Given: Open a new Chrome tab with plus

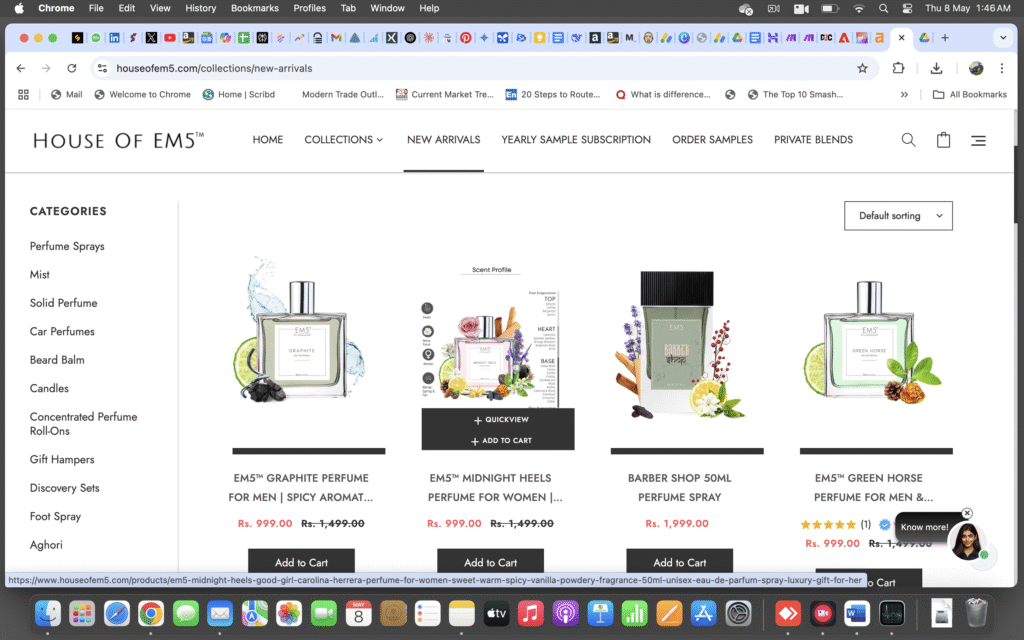Looking at the screenshot, I should [944, 38].
